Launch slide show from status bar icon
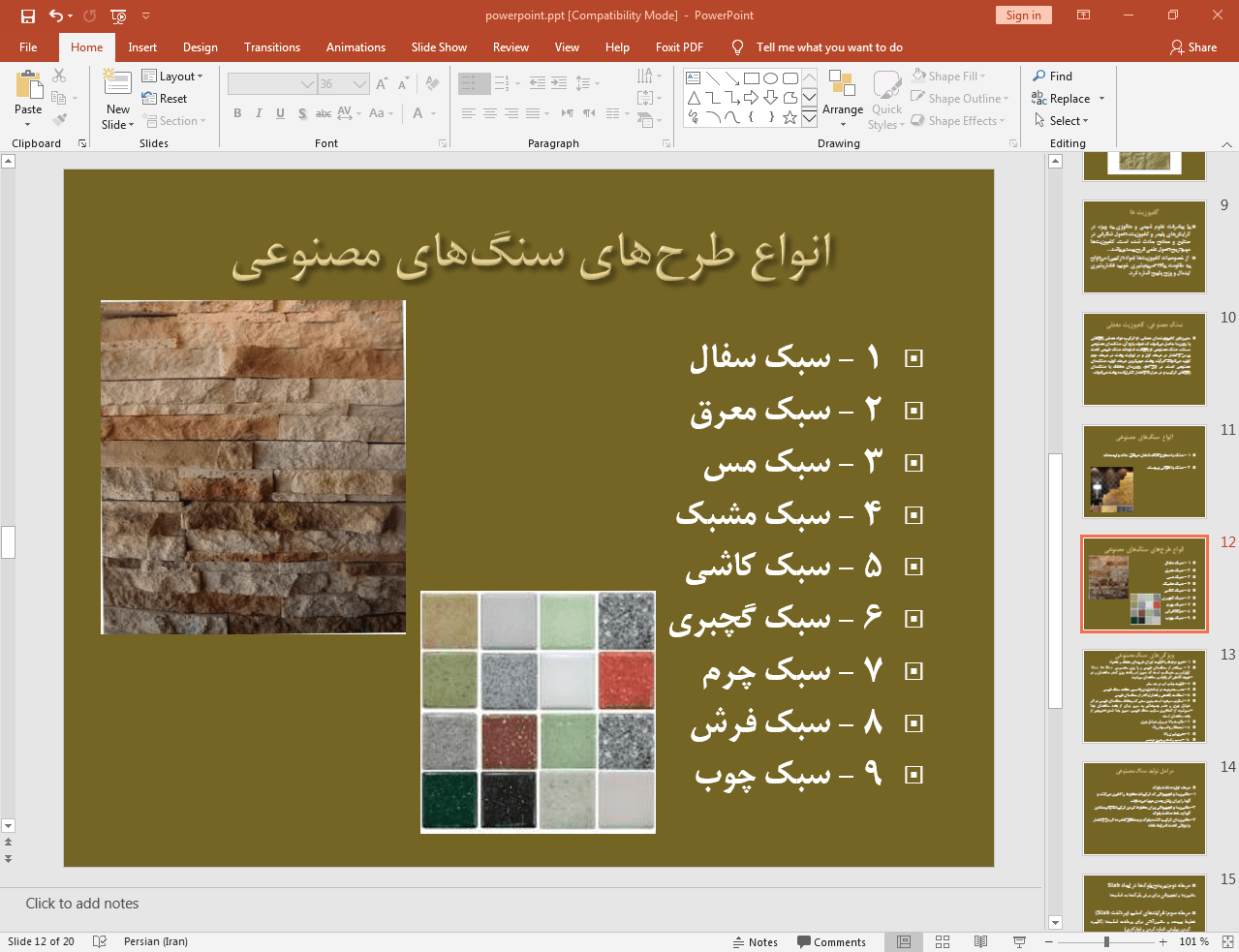The height and width of the screenshot is (952, 1239). tap(1019, 942)
